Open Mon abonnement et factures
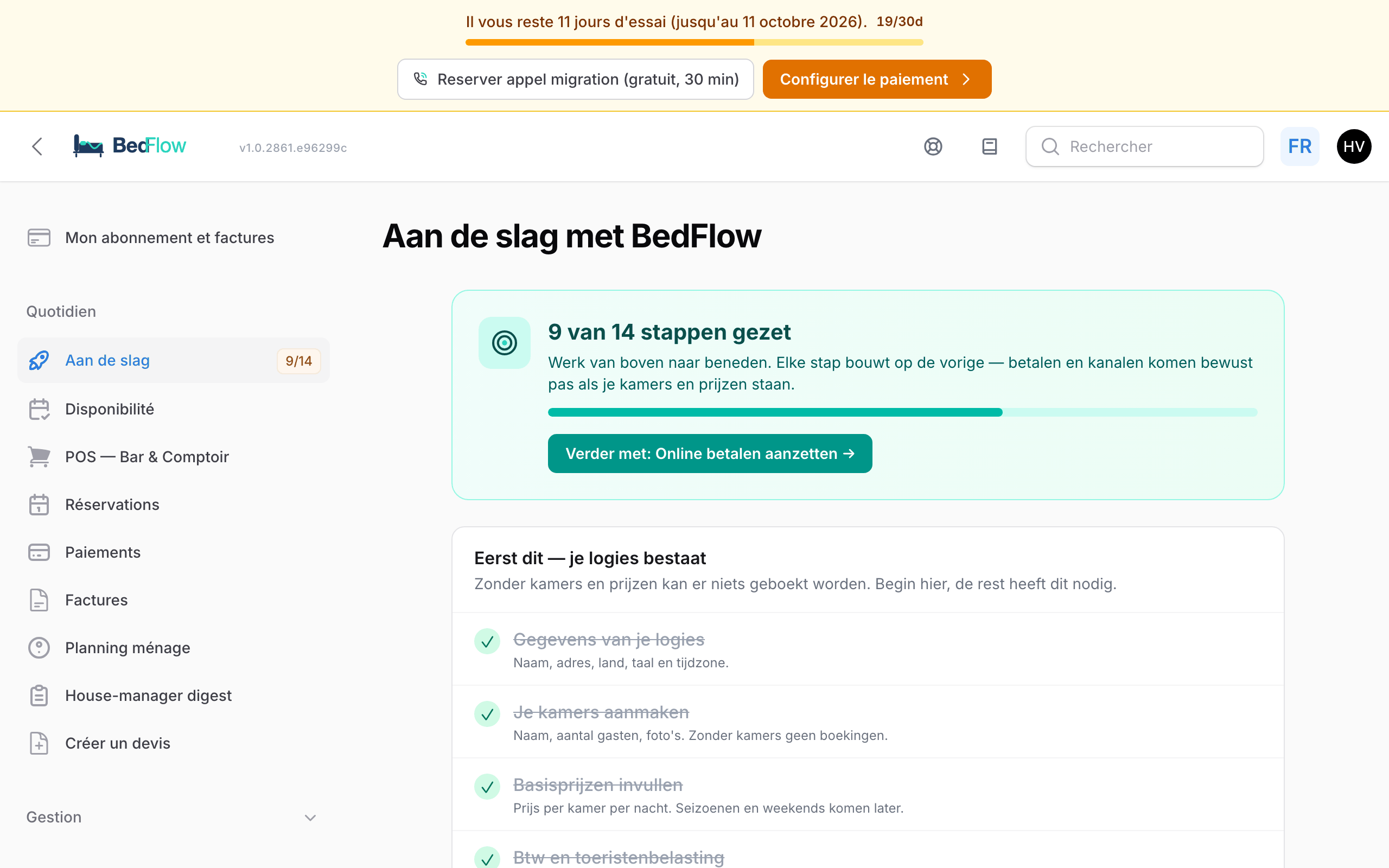The width and height of the screenshot is (1389, 868). click(x=173, y=238)
